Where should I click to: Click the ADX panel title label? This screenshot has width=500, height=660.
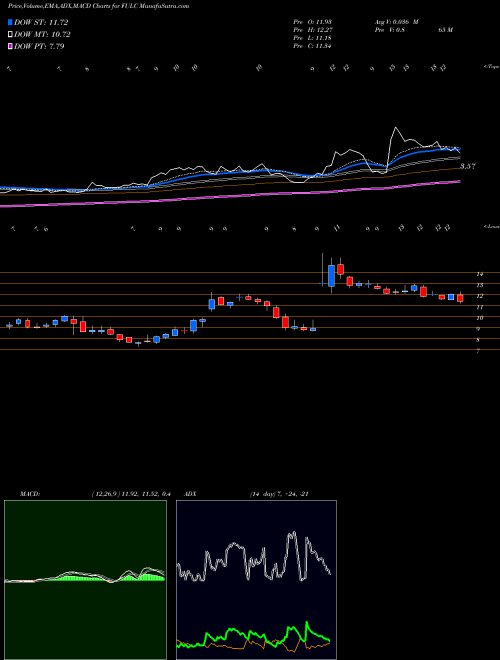point(191,494)
